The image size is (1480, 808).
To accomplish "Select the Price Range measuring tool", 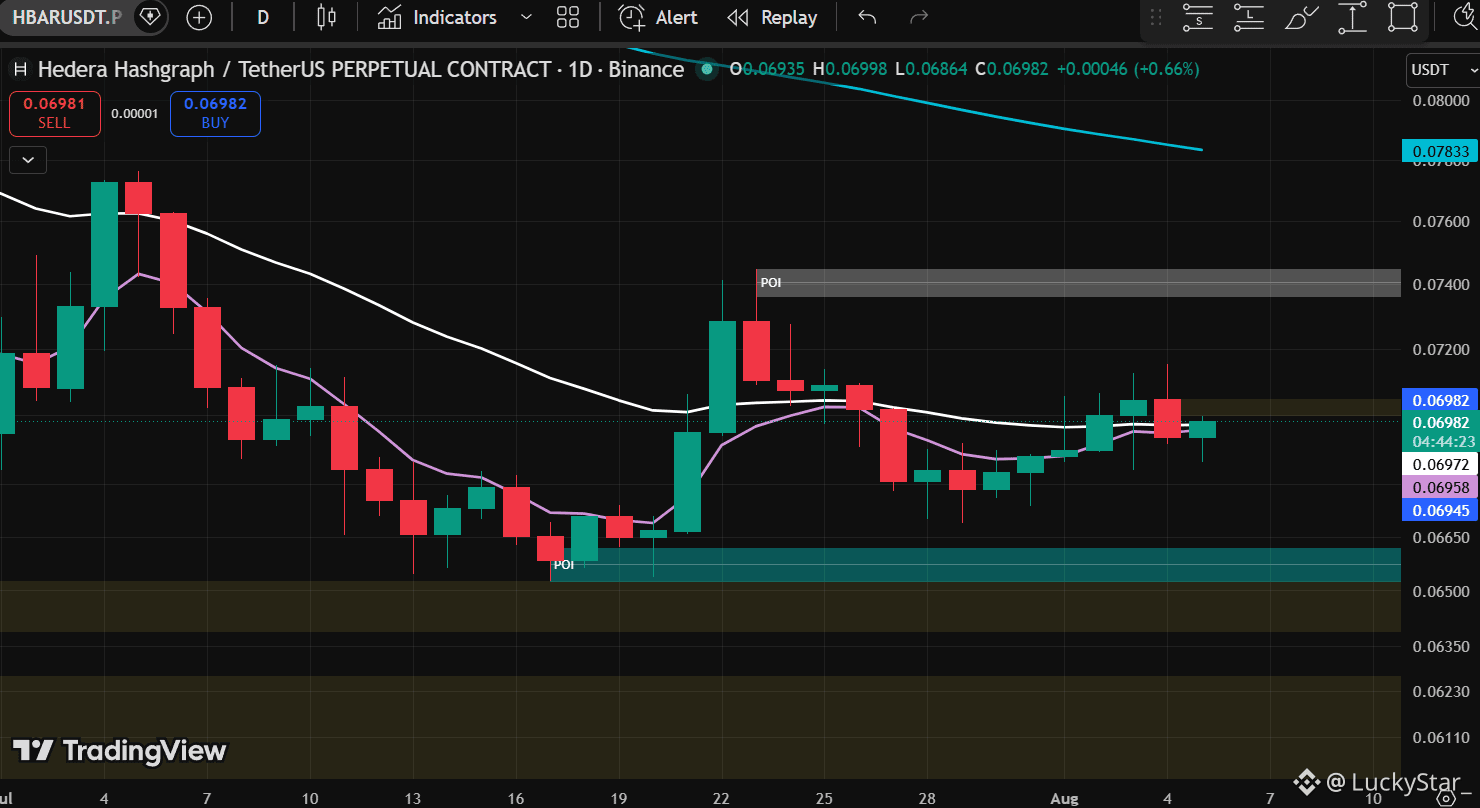I will (x=1352, y=17).
